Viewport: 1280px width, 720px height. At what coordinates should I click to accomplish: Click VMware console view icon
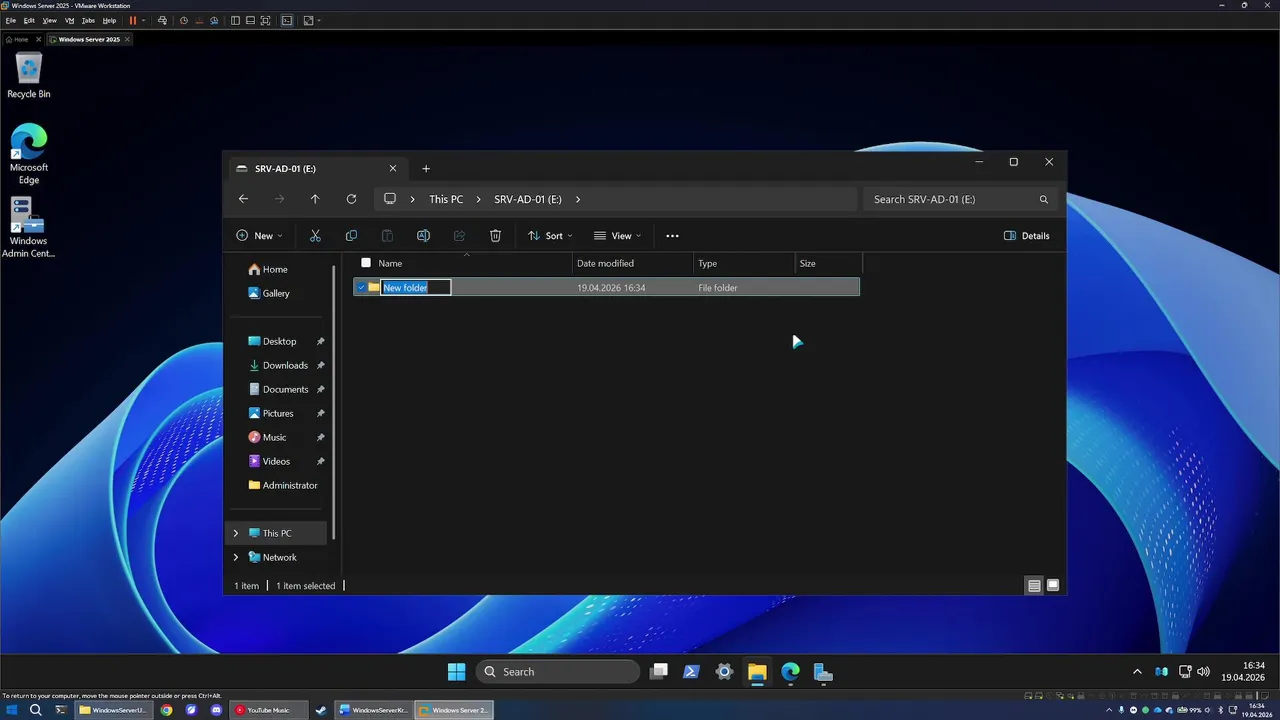click(x=286, y=20)
